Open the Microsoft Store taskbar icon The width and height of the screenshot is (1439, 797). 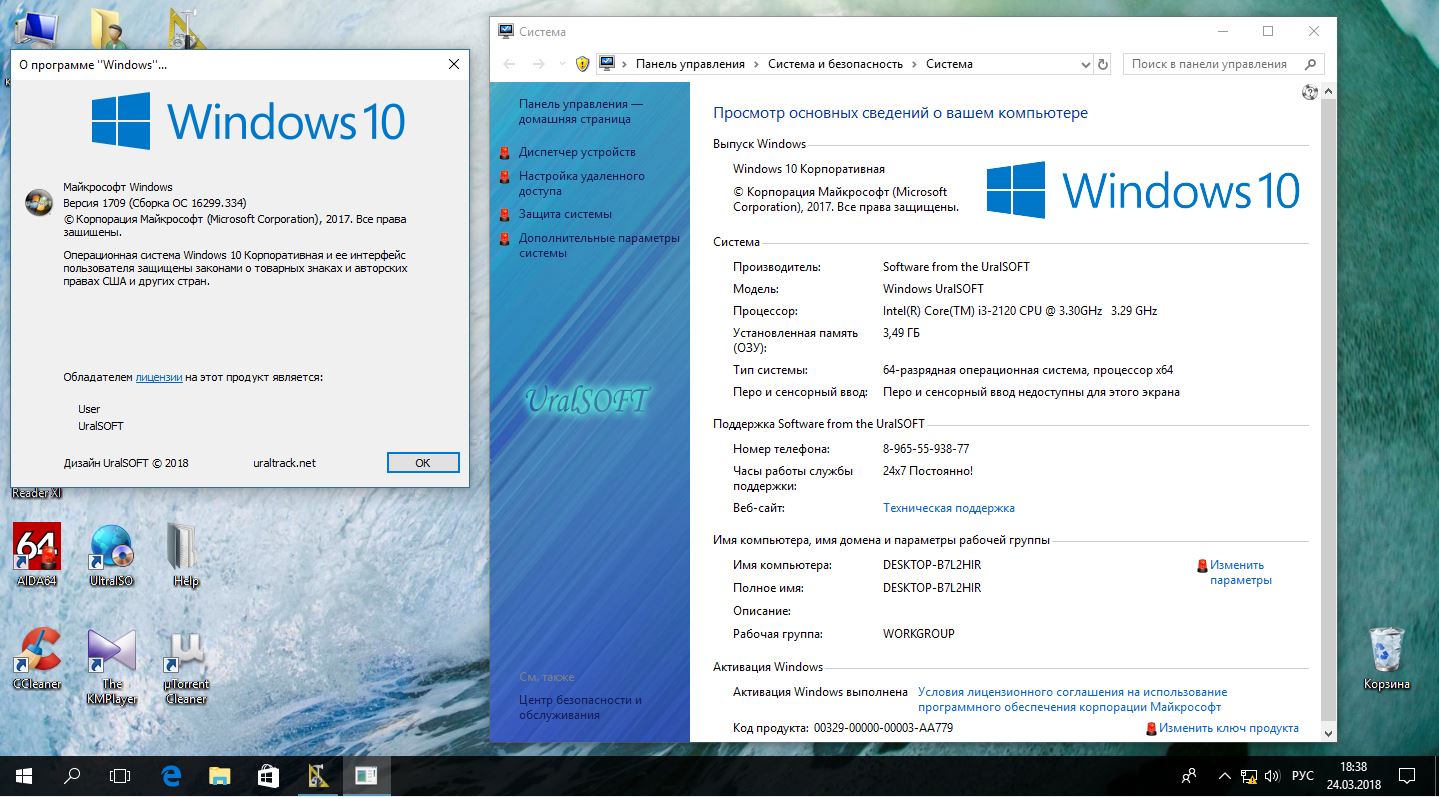pyautogui.click(x=267, y=775)
